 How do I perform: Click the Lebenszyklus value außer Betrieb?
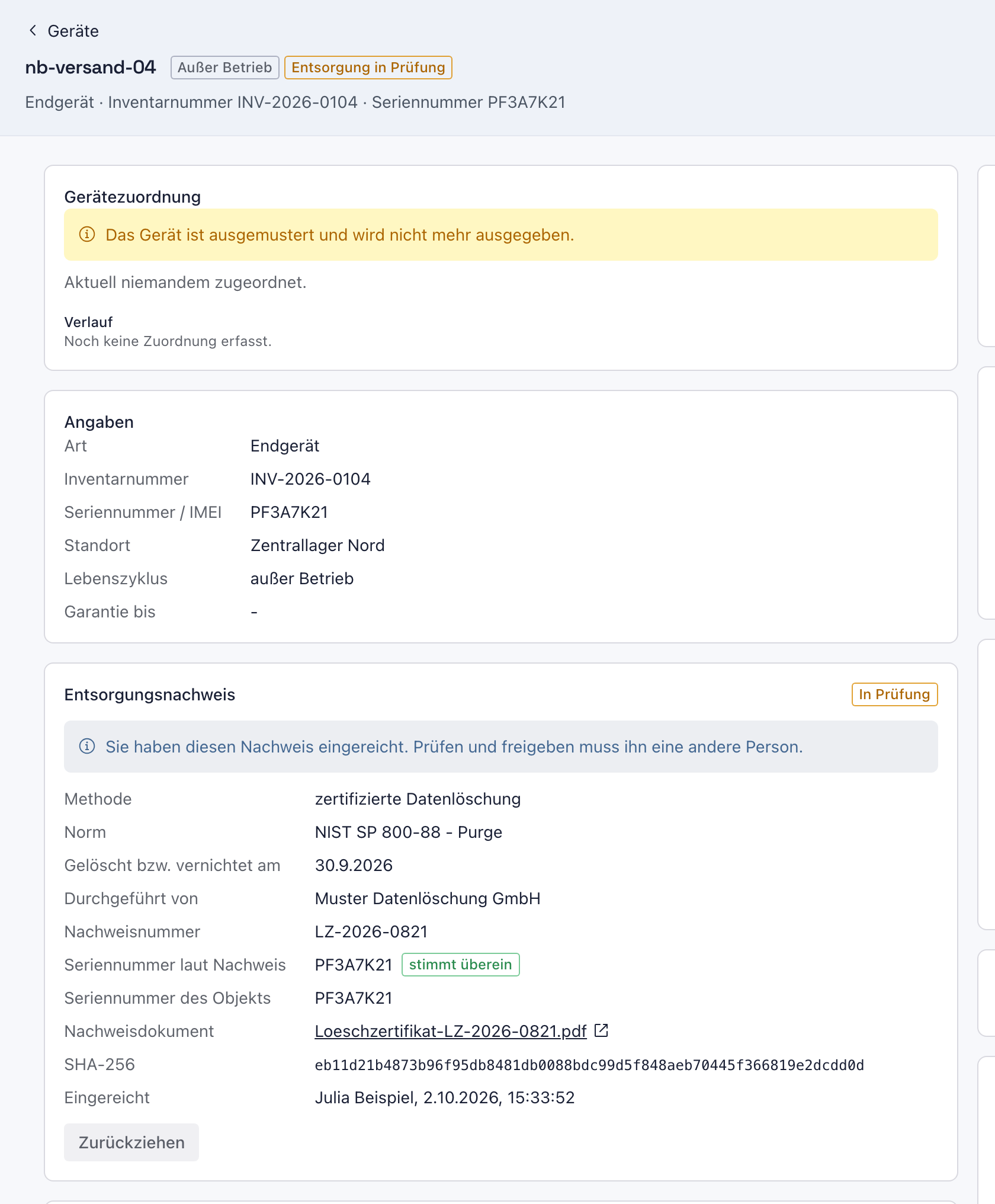(x=302, y=578)
